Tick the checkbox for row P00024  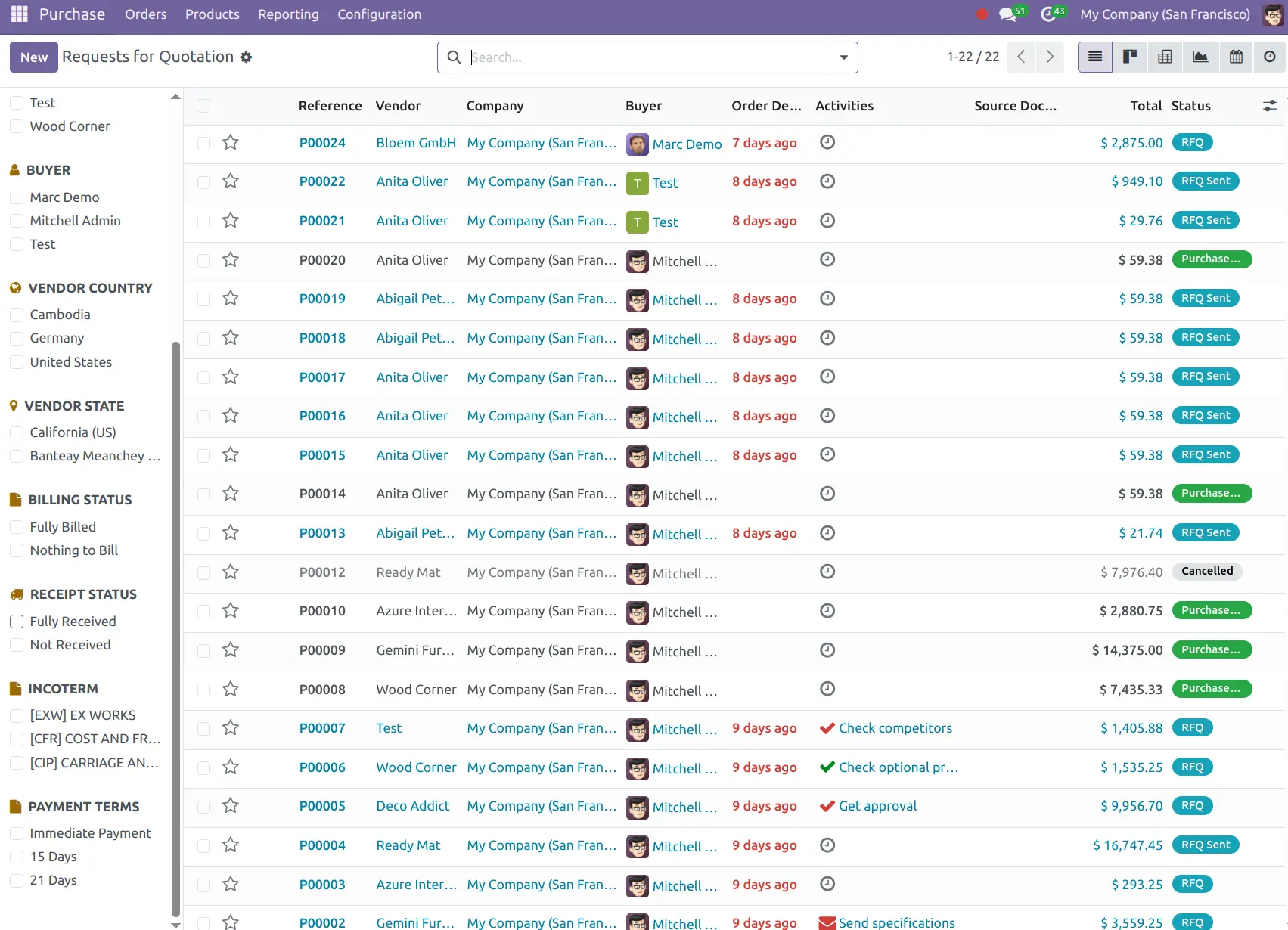click(203, 143)
